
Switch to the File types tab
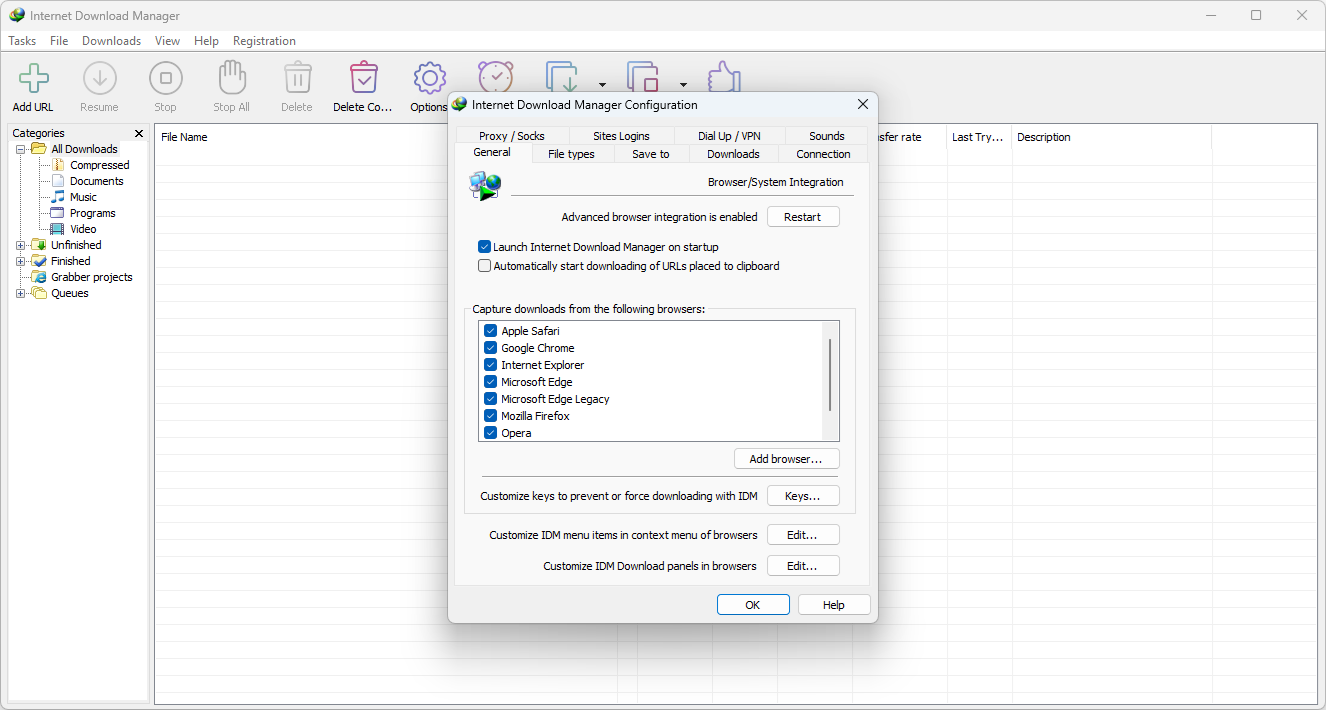point(571,154)
